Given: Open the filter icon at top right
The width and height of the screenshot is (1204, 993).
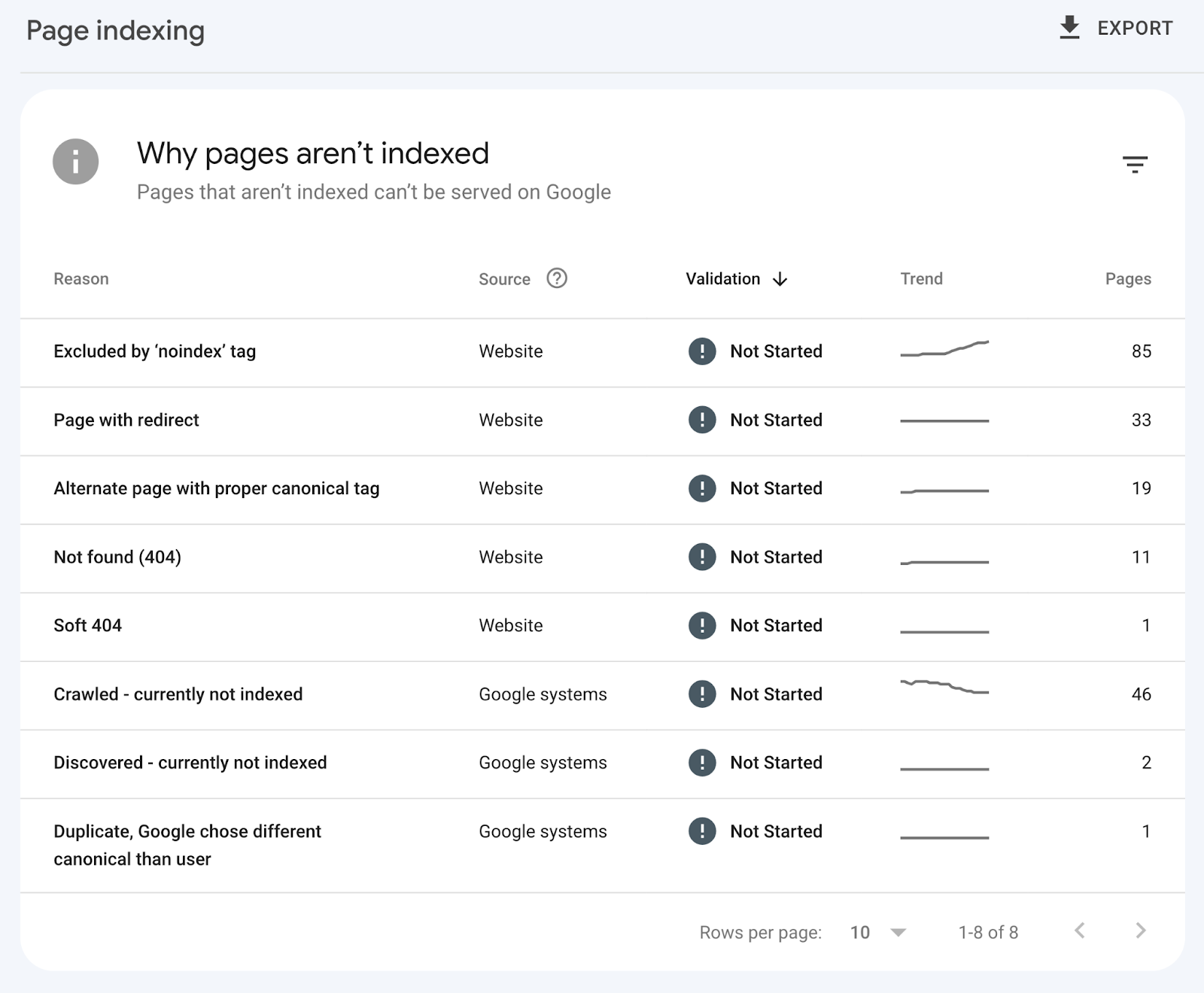Looking at the screenshot, I should [1136, 164].
